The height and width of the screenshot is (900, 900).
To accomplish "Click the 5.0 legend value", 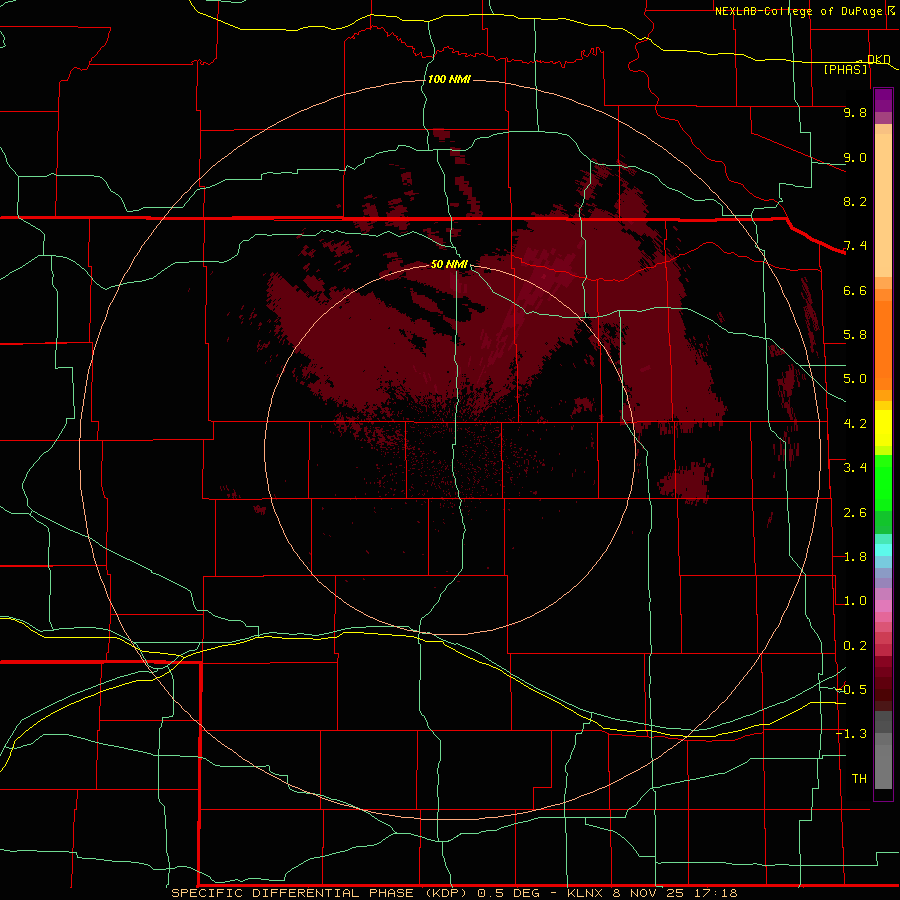I will click(855, 379).
